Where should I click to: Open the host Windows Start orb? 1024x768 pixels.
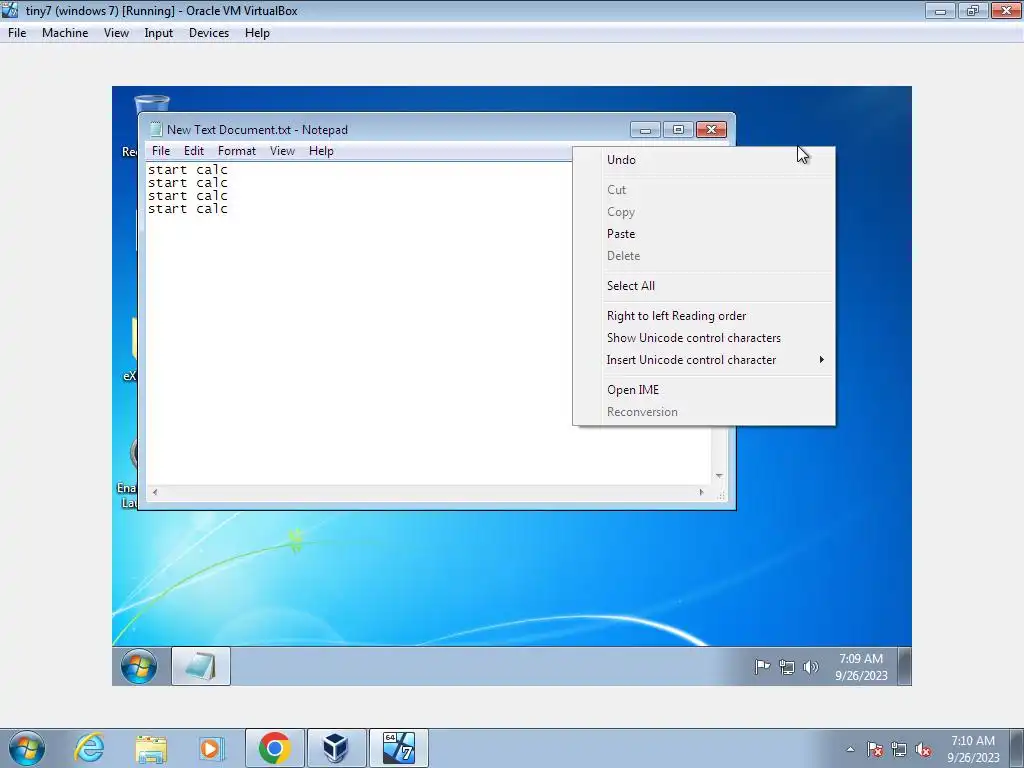(x=27, y=748)
